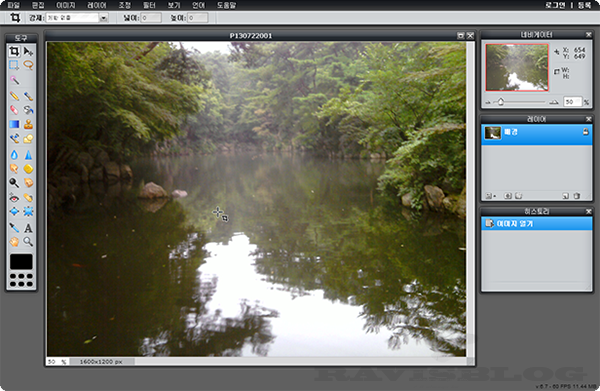Image resolution: width=600 pixels, height=391 pixels.
Task: Click the layer mask button in Layers panel
Action: [x=508, y=196]
